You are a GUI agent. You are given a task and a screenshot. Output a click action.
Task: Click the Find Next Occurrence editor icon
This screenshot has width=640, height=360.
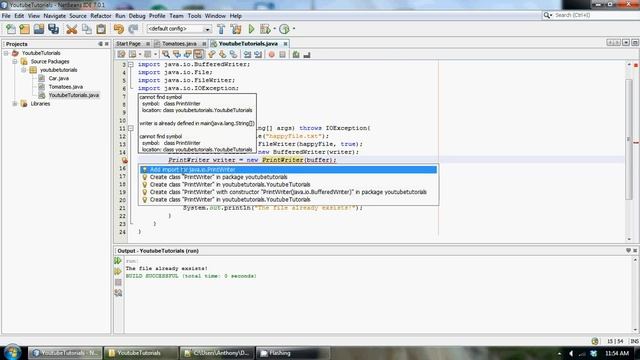coord(188,54)
